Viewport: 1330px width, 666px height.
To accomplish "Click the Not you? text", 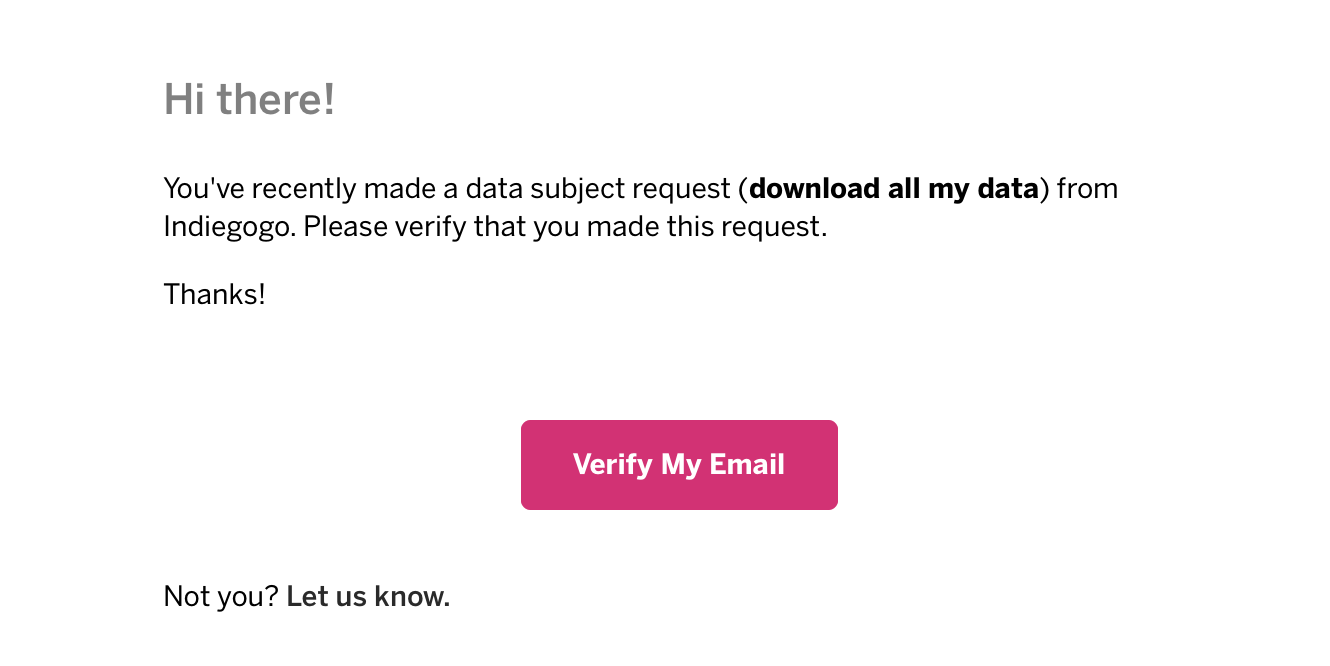I will pyautogui.click(x=221, y=597).
